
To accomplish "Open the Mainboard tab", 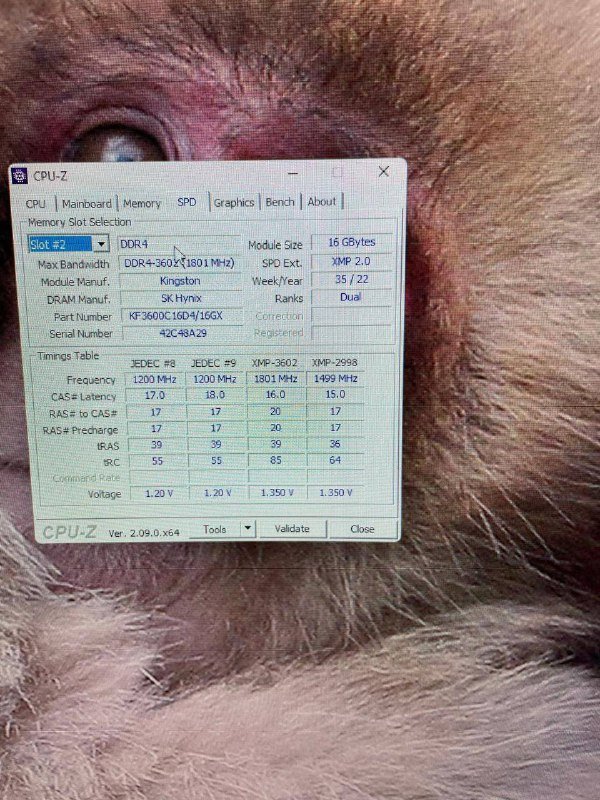I will [x=87, y=203].
